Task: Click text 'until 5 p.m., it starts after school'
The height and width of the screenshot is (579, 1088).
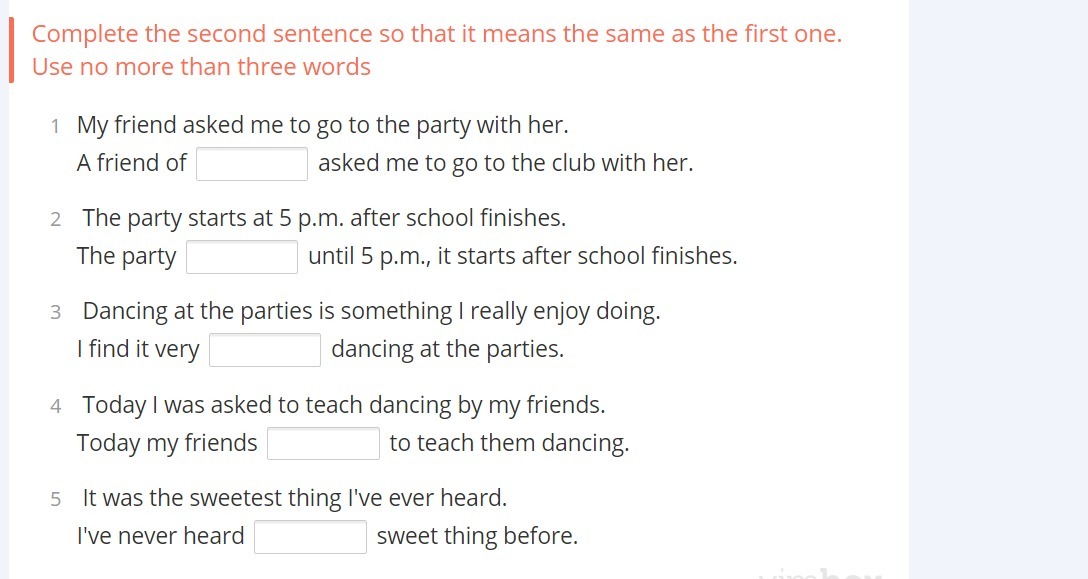Action: pyautogui.click(x=522, y=257)
